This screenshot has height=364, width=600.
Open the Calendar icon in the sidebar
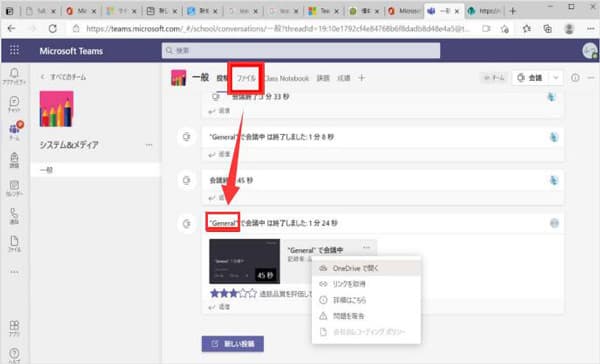(14, 188)
